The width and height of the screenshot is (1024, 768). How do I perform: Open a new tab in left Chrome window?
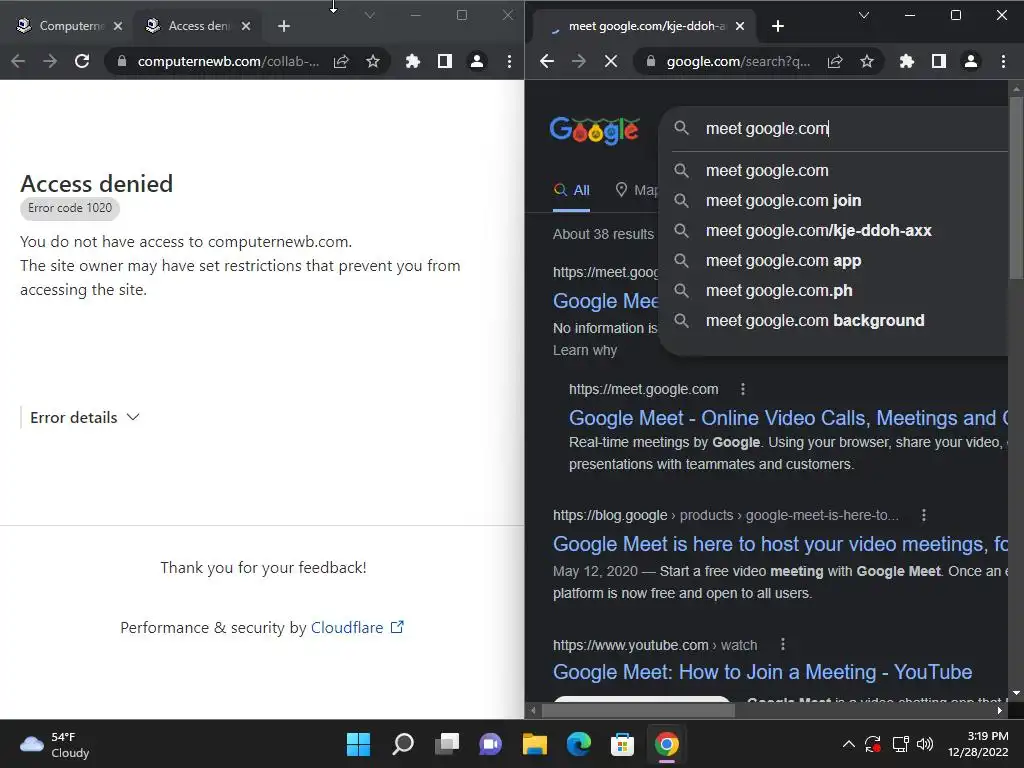283,26
